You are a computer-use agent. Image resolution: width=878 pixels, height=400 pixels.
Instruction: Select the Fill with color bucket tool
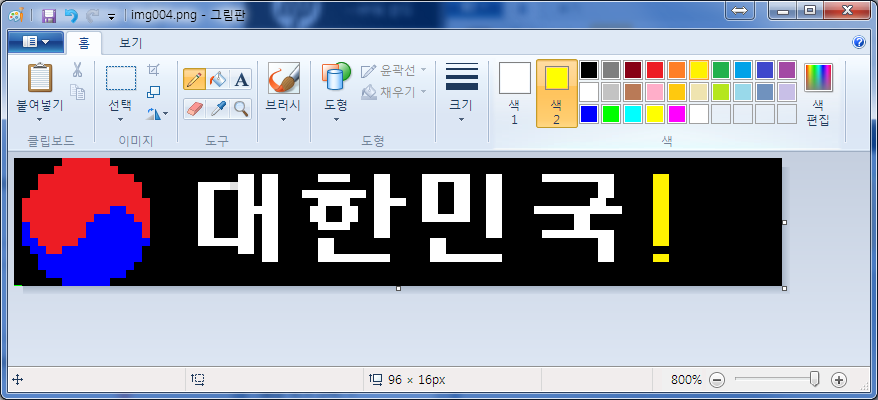217,80
